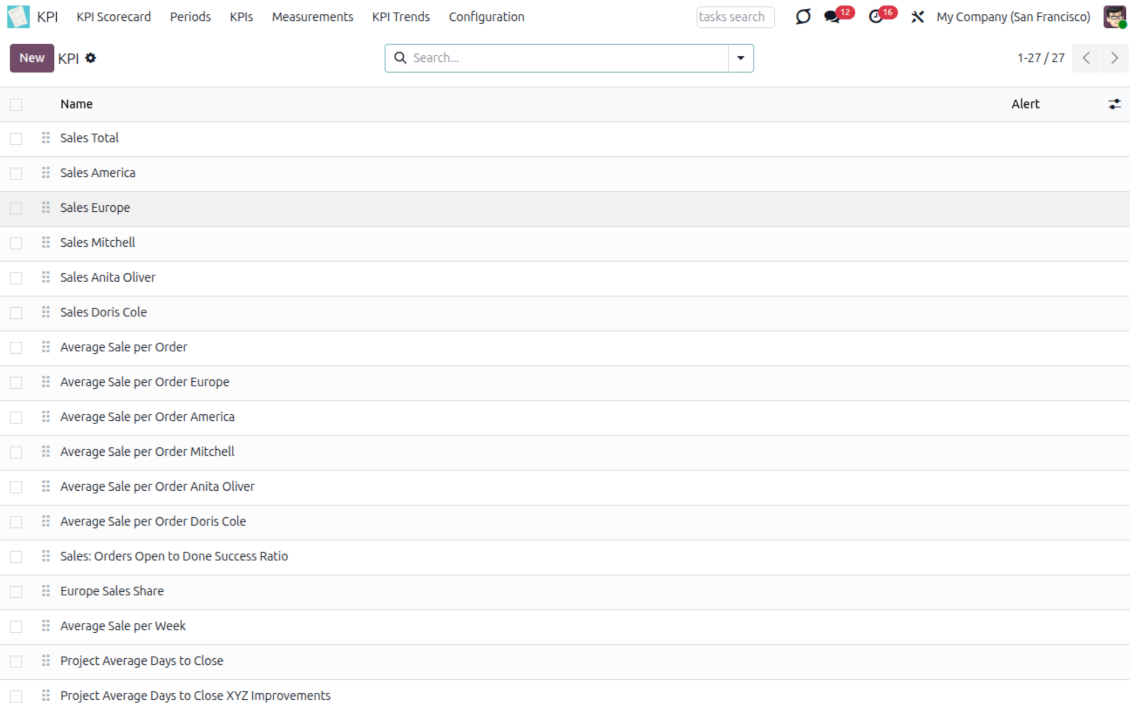Open the Configuration menu
The height and width of the screenshot is (711, 1130).
pyautogui.click(x=486, y=17)
